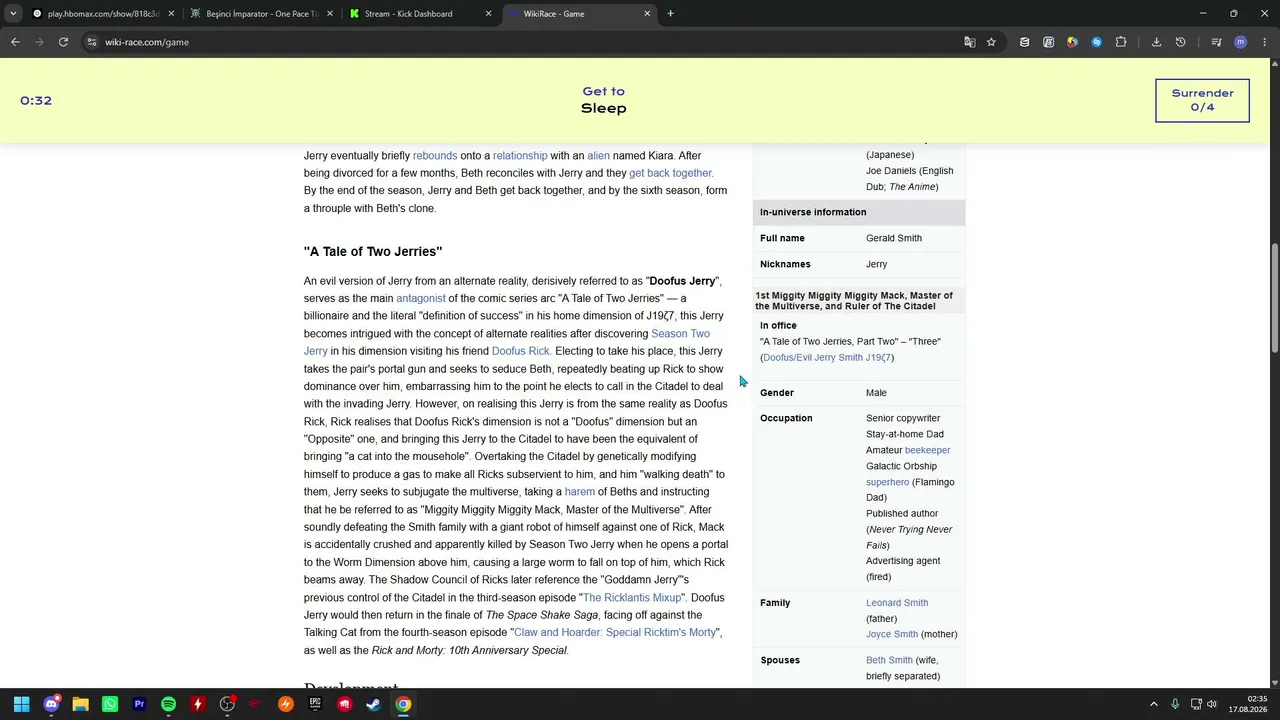The width and height of the screenshot is (1280, 720).
Task: Bookmark this page with the star
Action: pos(991,42)
